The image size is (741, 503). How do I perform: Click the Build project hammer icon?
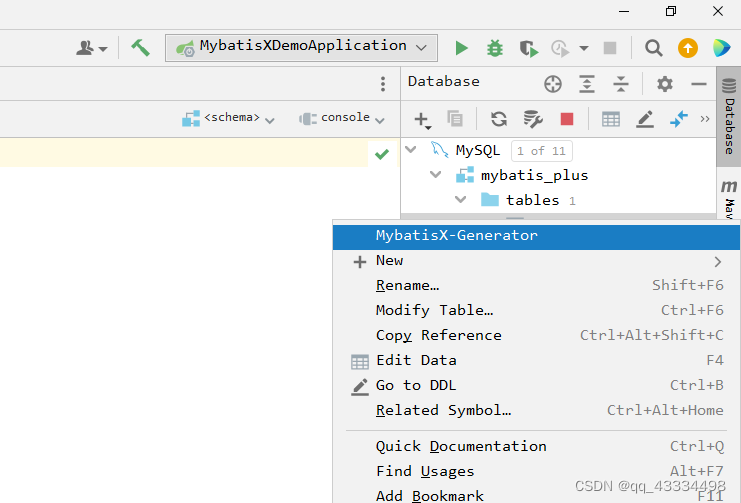point(140,48)
